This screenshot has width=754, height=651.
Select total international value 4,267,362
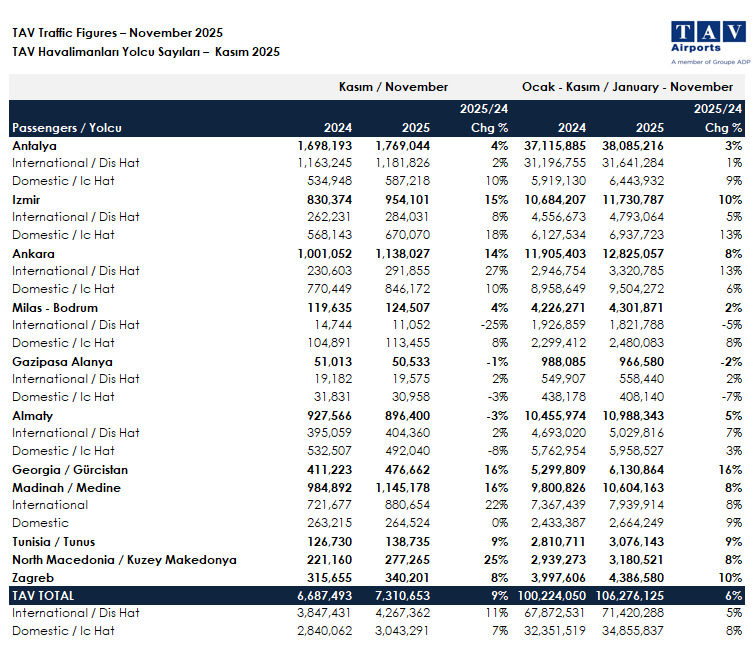pos(402,613)
